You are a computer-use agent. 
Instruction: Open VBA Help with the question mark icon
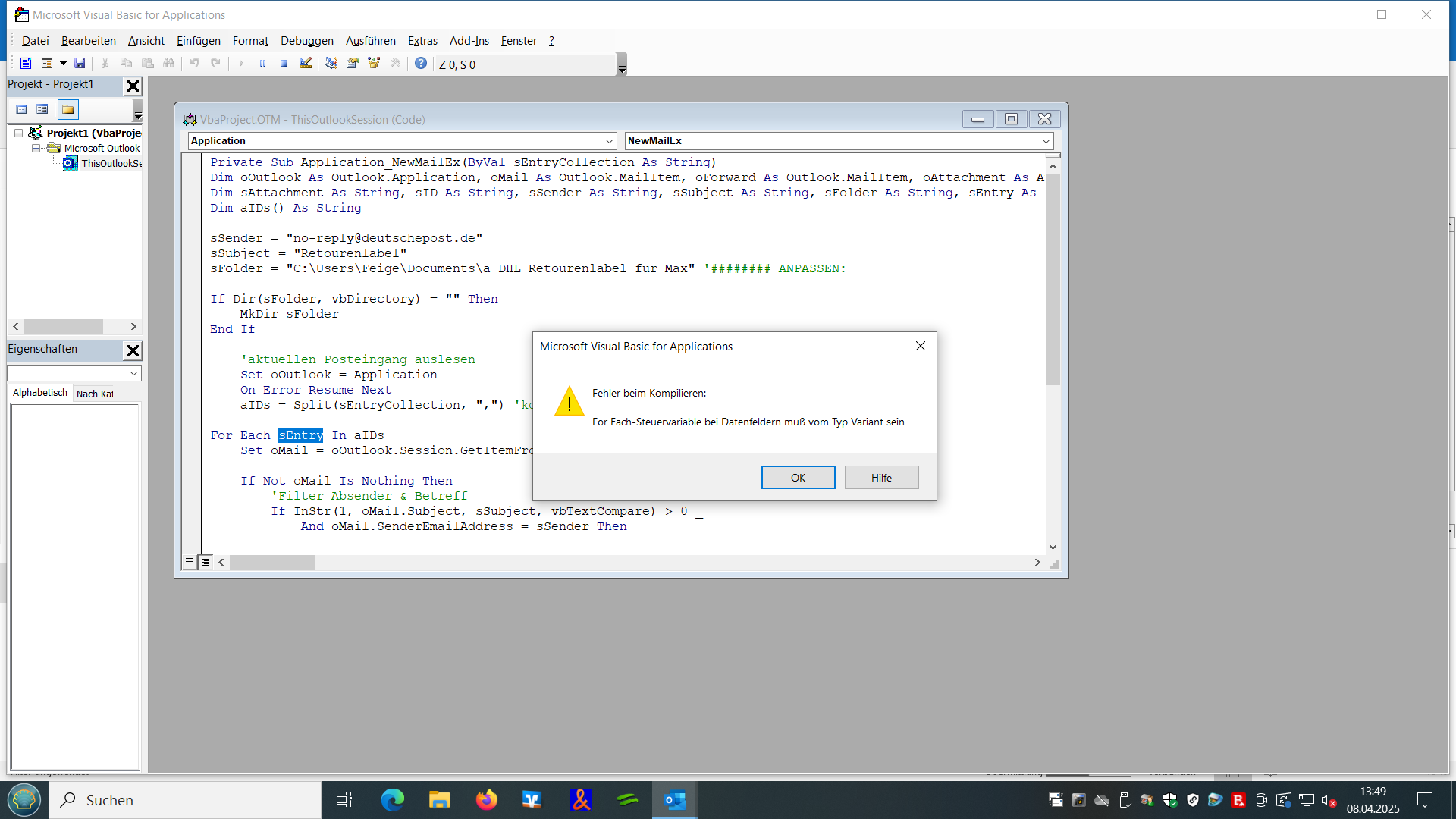[421, 64]
